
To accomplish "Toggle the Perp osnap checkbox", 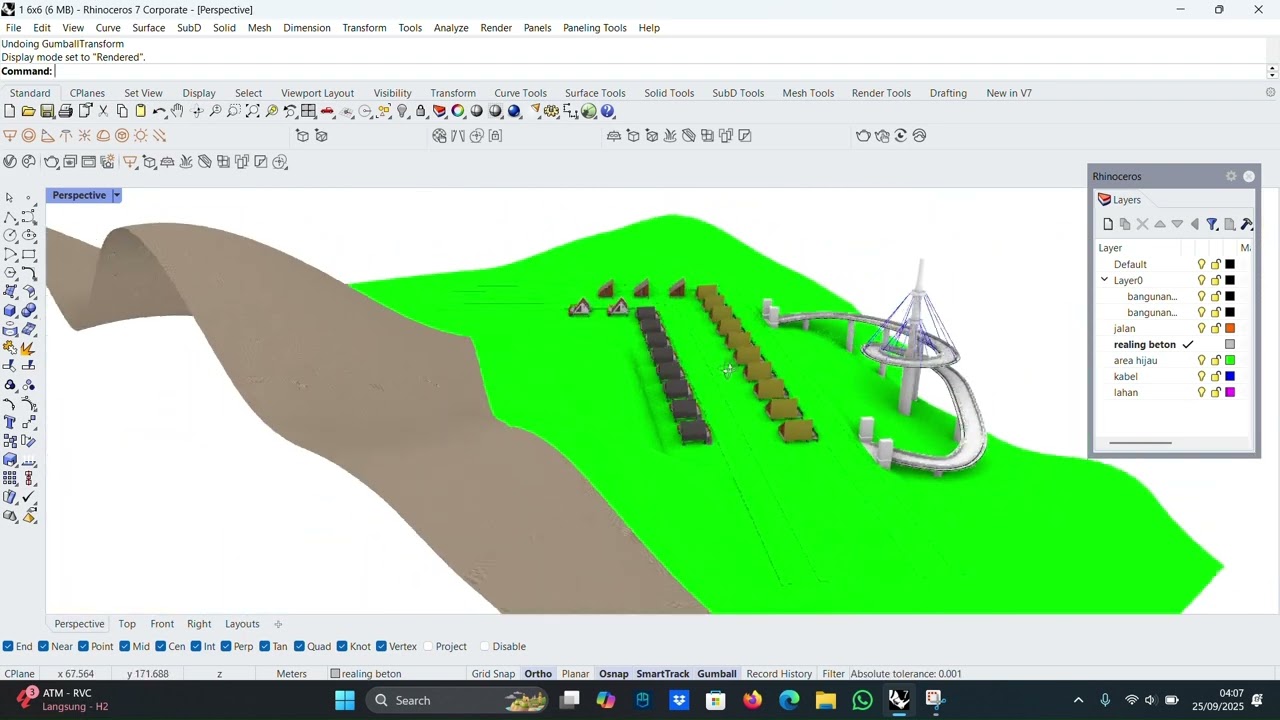I will 226,646.
